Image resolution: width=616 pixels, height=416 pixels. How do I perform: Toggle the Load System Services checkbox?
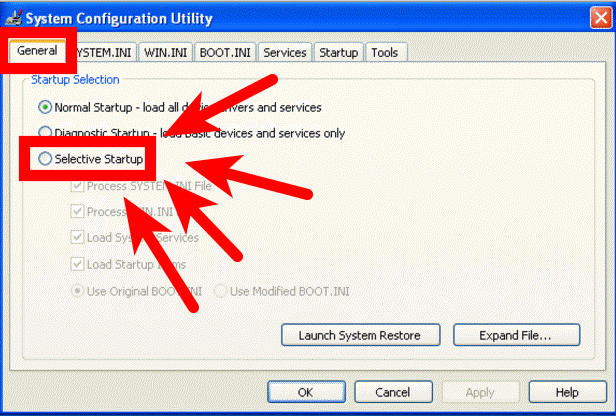pos(77,237)
